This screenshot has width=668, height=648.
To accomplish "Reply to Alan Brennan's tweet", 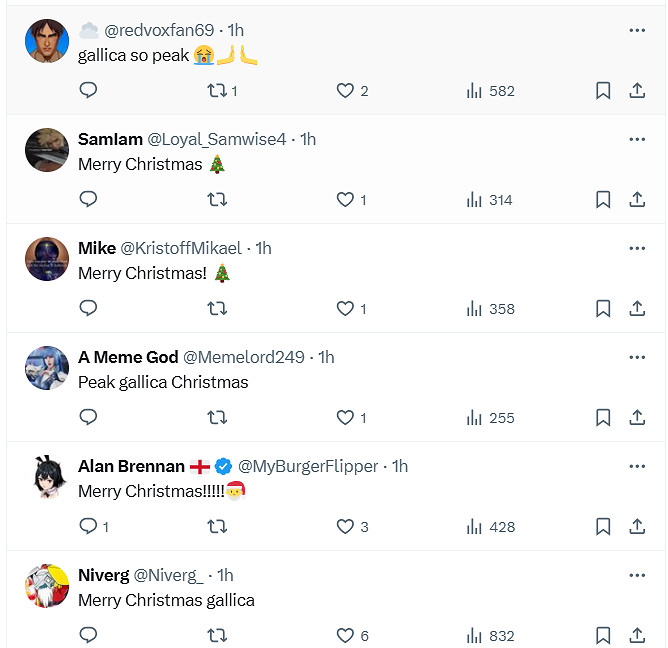I will coord(88,527).
